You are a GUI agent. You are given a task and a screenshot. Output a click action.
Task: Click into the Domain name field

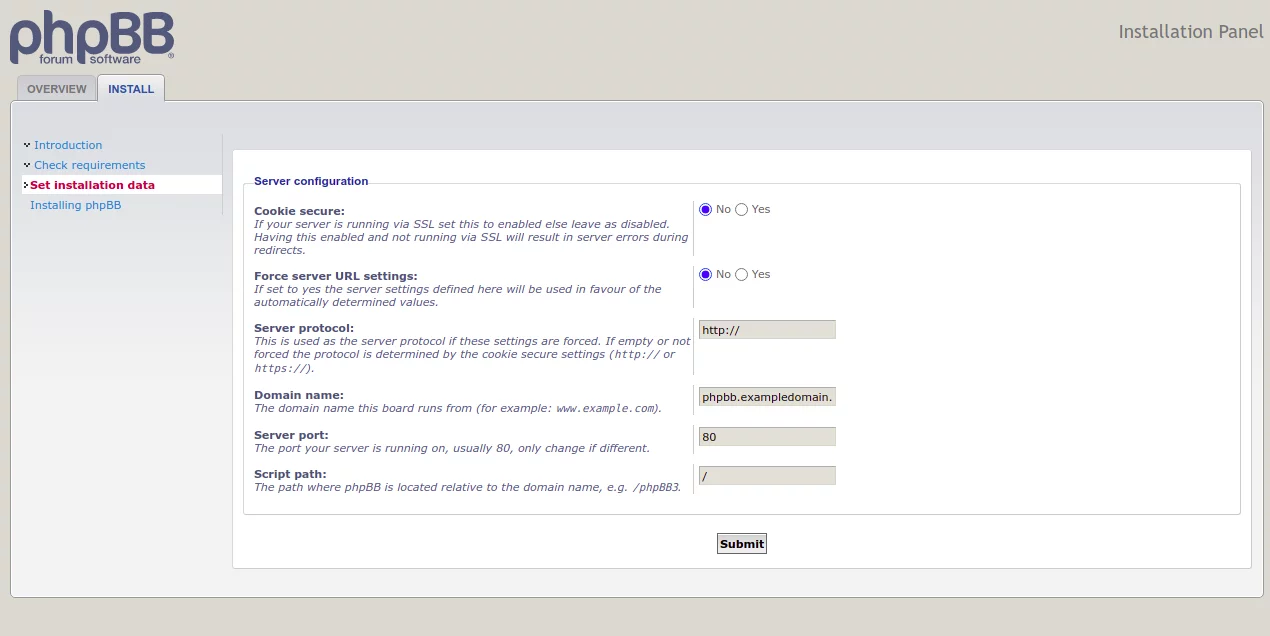pyautogui.click(x=766, y=397)
